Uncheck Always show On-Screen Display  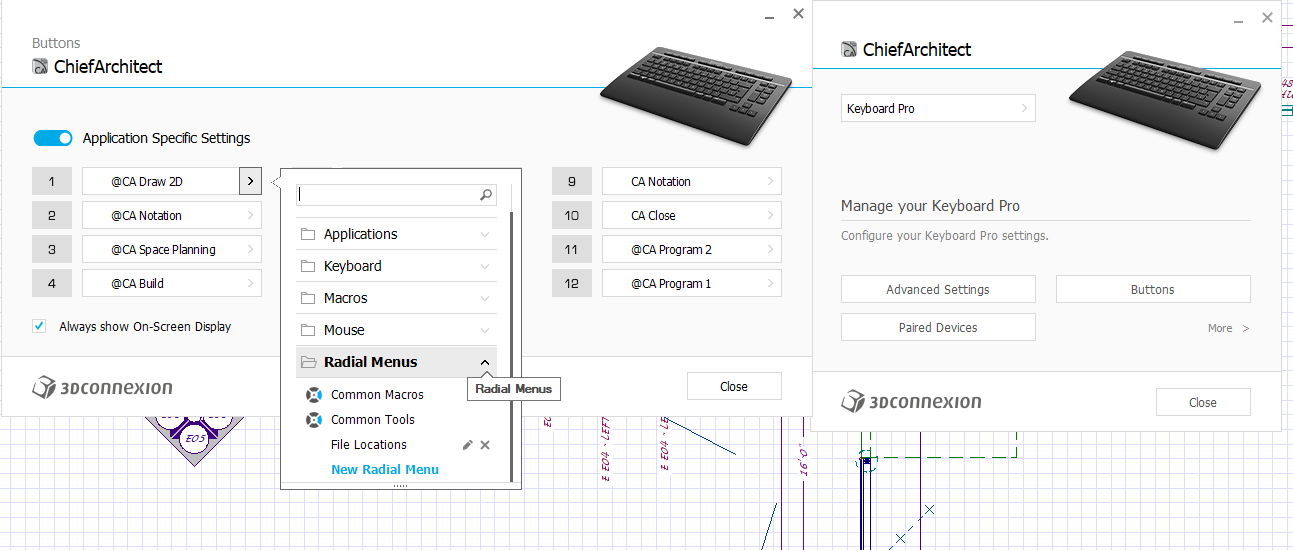pyautogui.click(x=39, y=326)
